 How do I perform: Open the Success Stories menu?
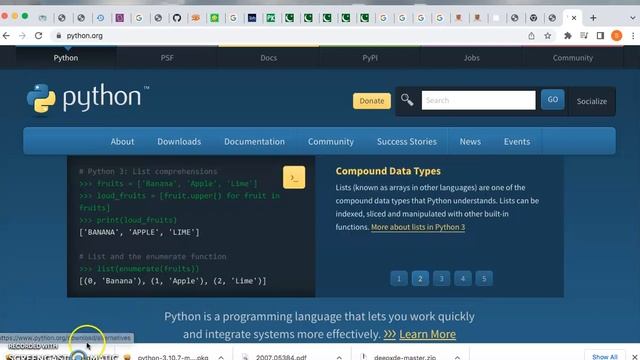click(407, 142)
